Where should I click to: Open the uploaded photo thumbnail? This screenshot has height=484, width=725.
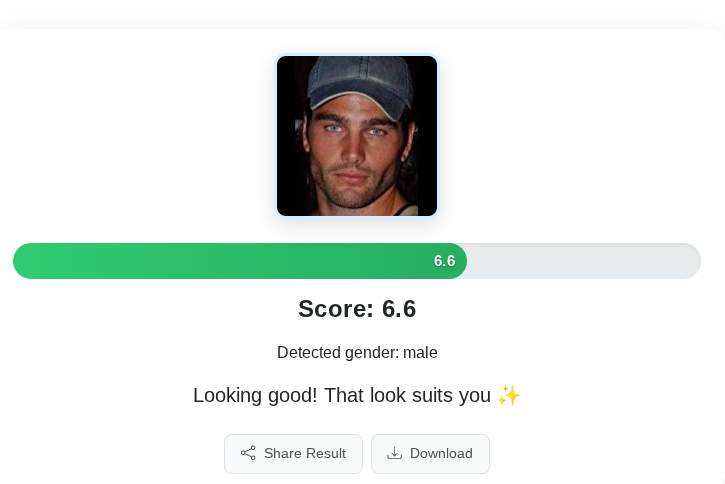click(x=356, y=135)
